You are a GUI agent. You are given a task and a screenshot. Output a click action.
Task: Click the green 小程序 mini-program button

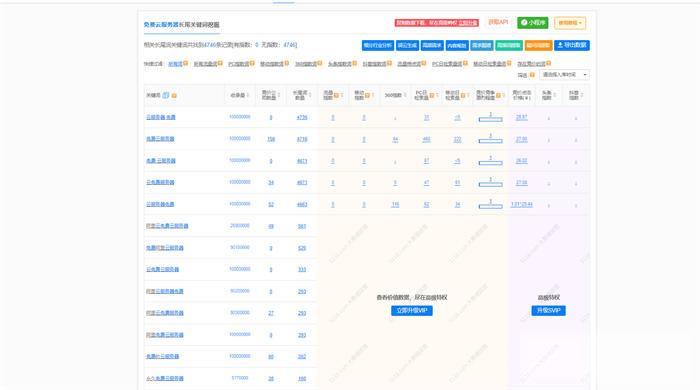pyautogui.click(x=532, y=23)
